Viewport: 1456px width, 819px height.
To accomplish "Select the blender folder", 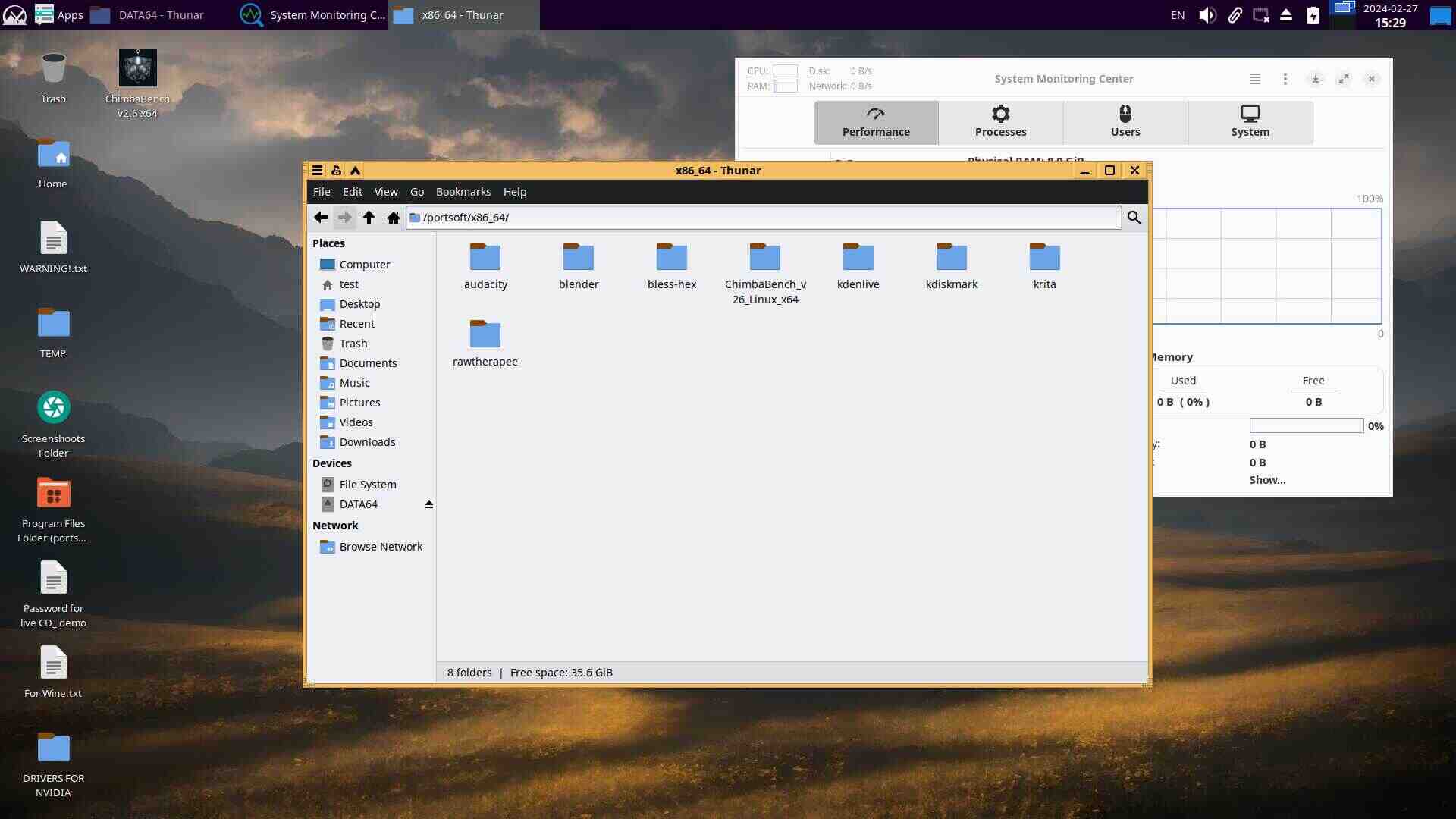I will pyautogui.click(x=578, y=265).
